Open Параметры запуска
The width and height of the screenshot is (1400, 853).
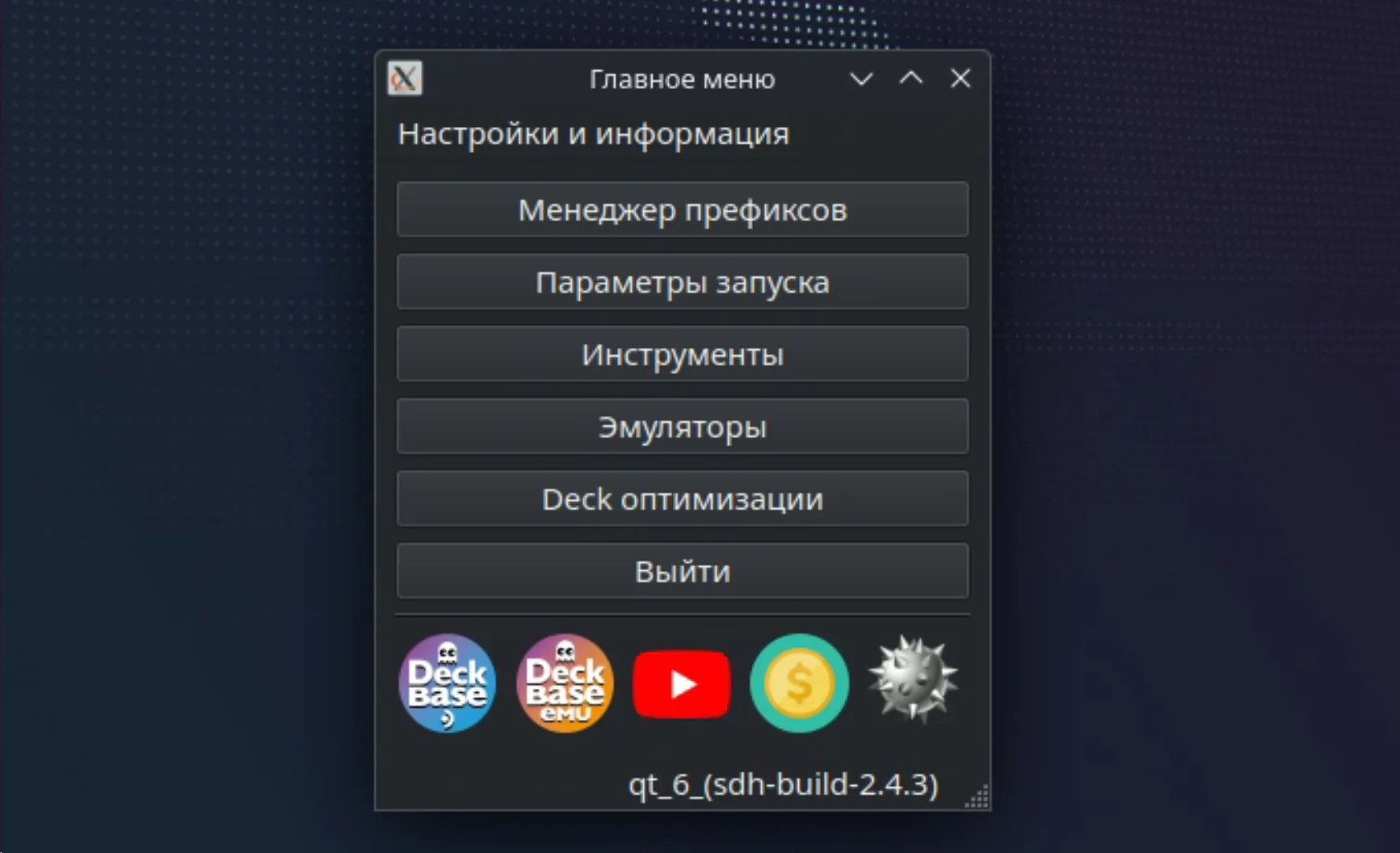683,282
